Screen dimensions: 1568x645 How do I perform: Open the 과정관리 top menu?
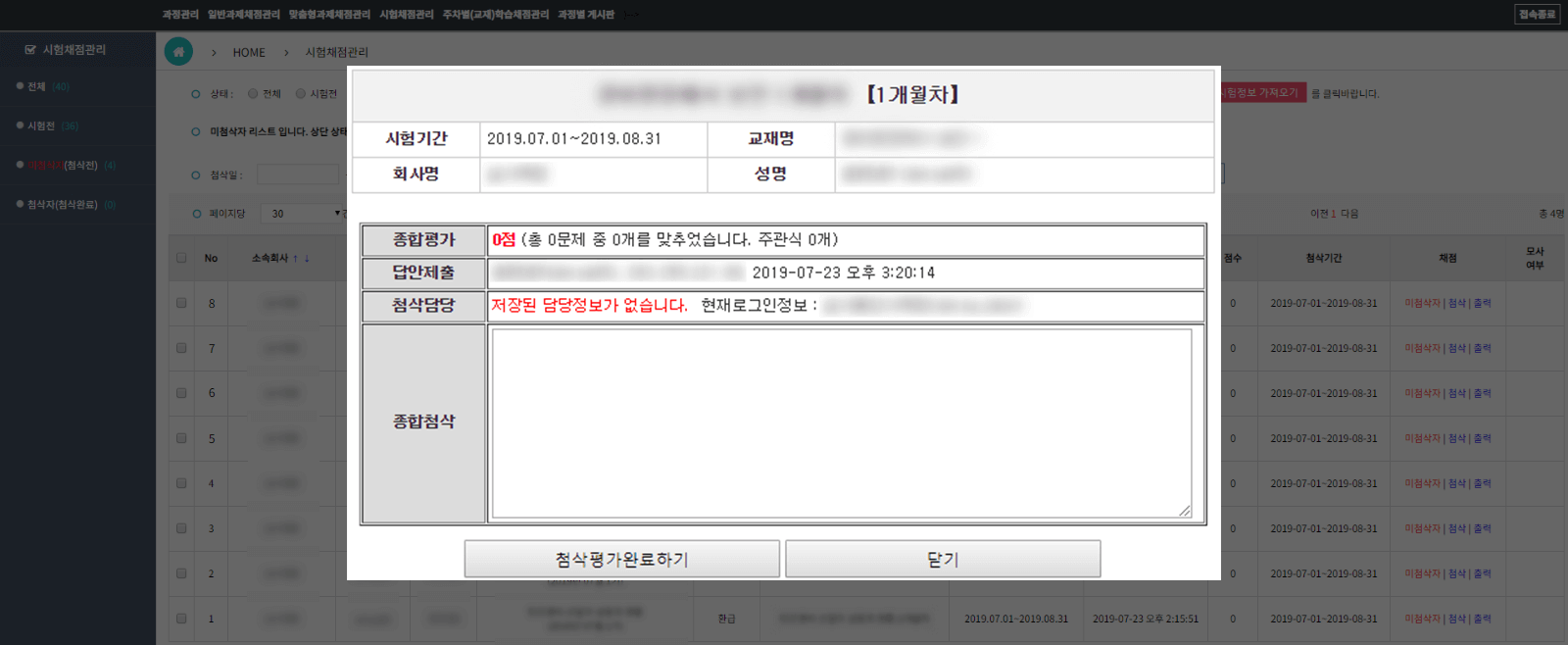pos(180,15)
